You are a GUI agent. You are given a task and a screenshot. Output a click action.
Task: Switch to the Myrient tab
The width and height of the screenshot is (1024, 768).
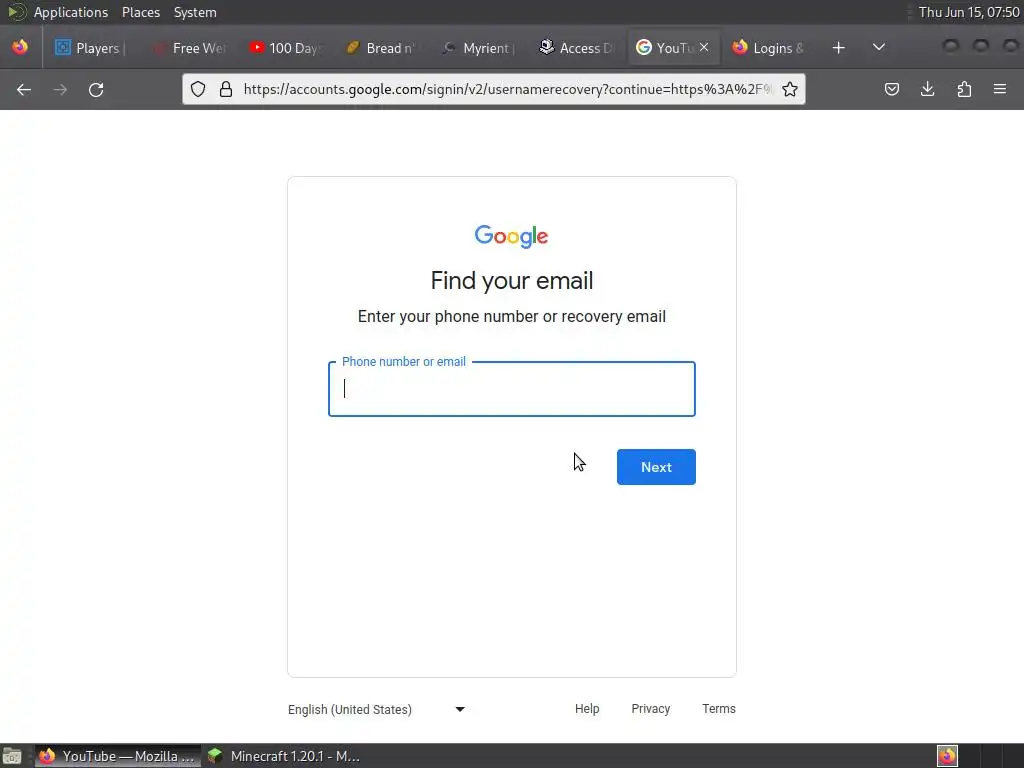point(479,48)
